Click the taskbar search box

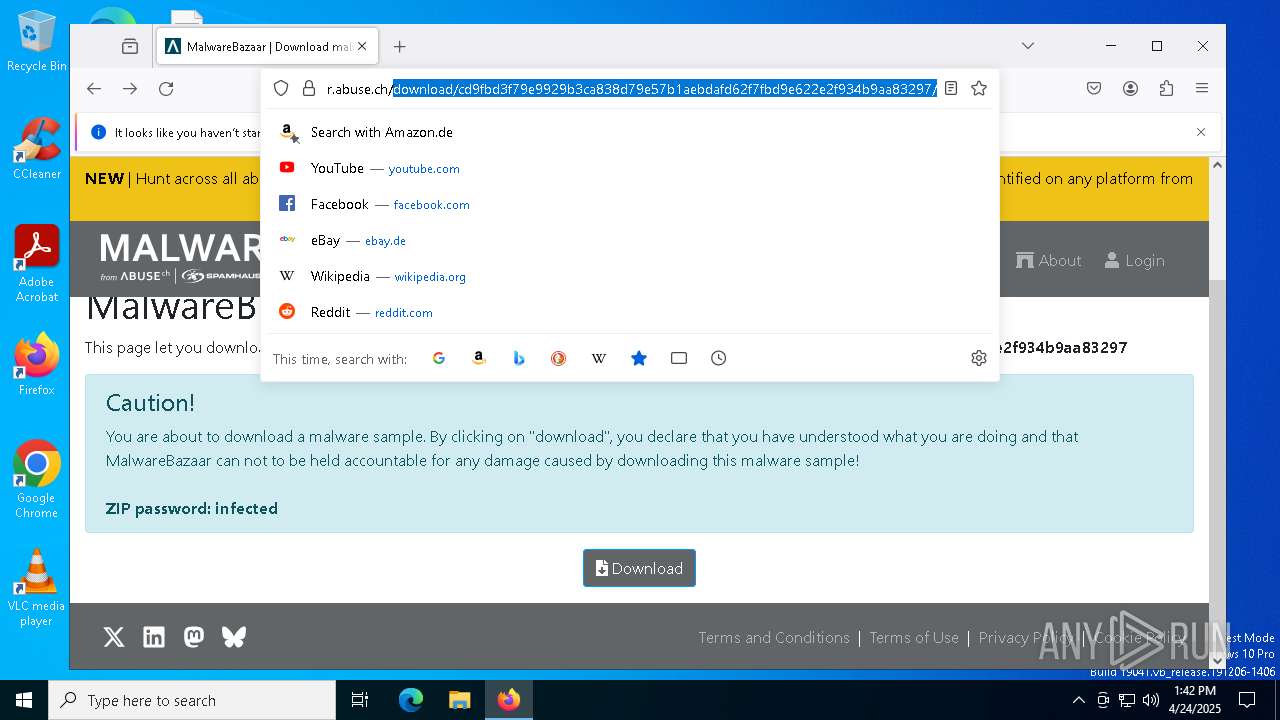(x=192, y=700)
